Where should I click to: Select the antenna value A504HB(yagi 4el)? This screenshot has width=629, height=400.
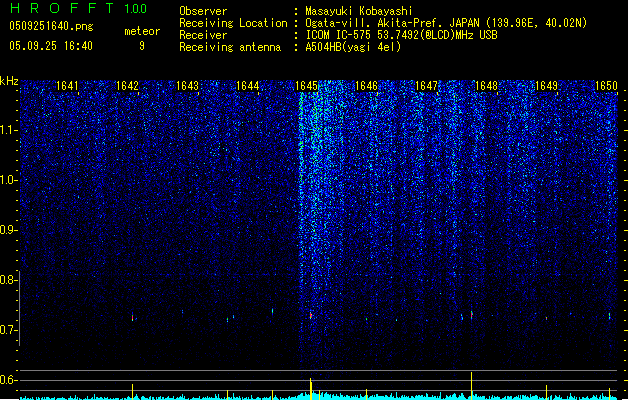353,47
